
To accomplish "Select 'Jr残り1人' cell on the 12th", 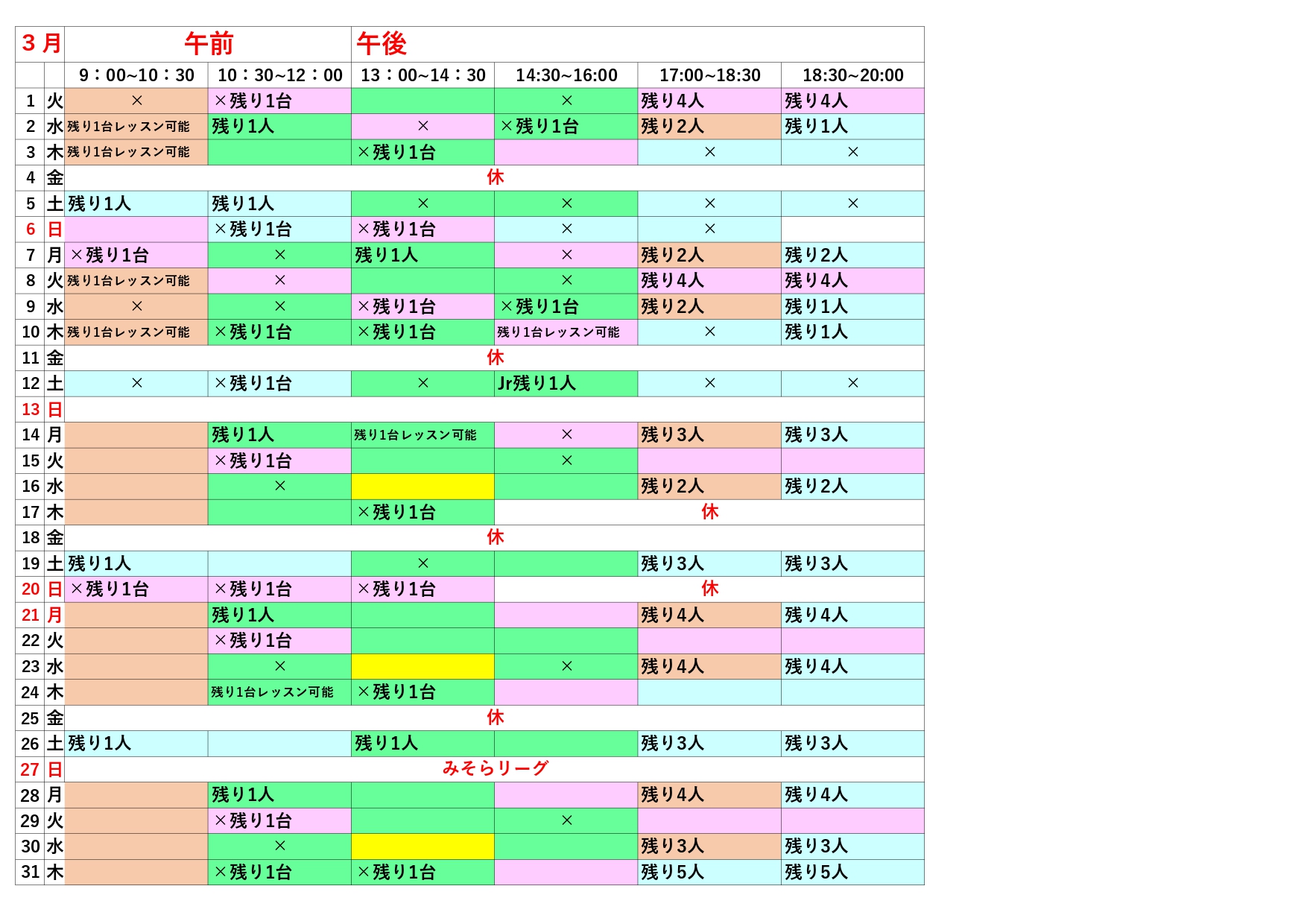I will point(537,384).
